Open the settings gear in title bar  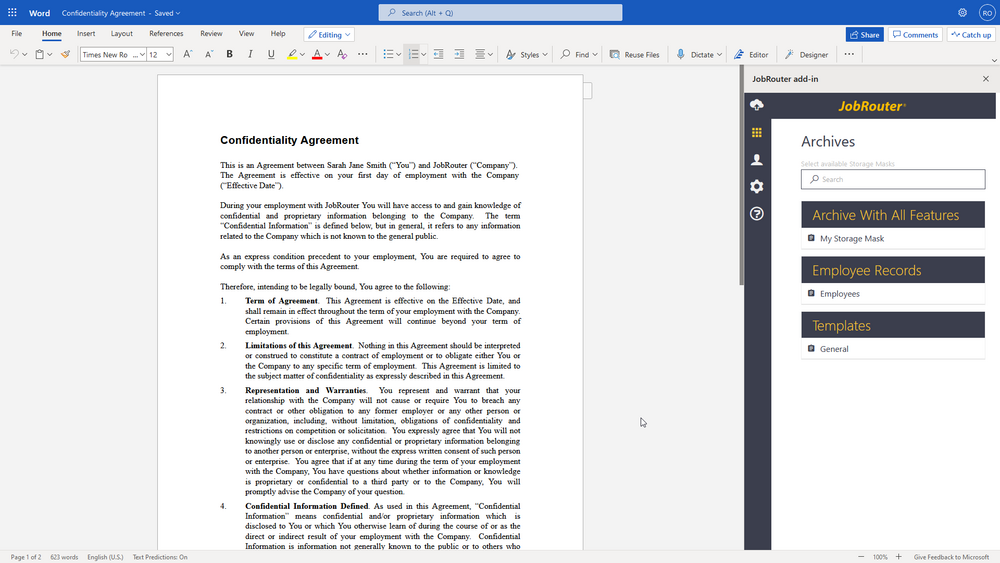click(962, 13)
